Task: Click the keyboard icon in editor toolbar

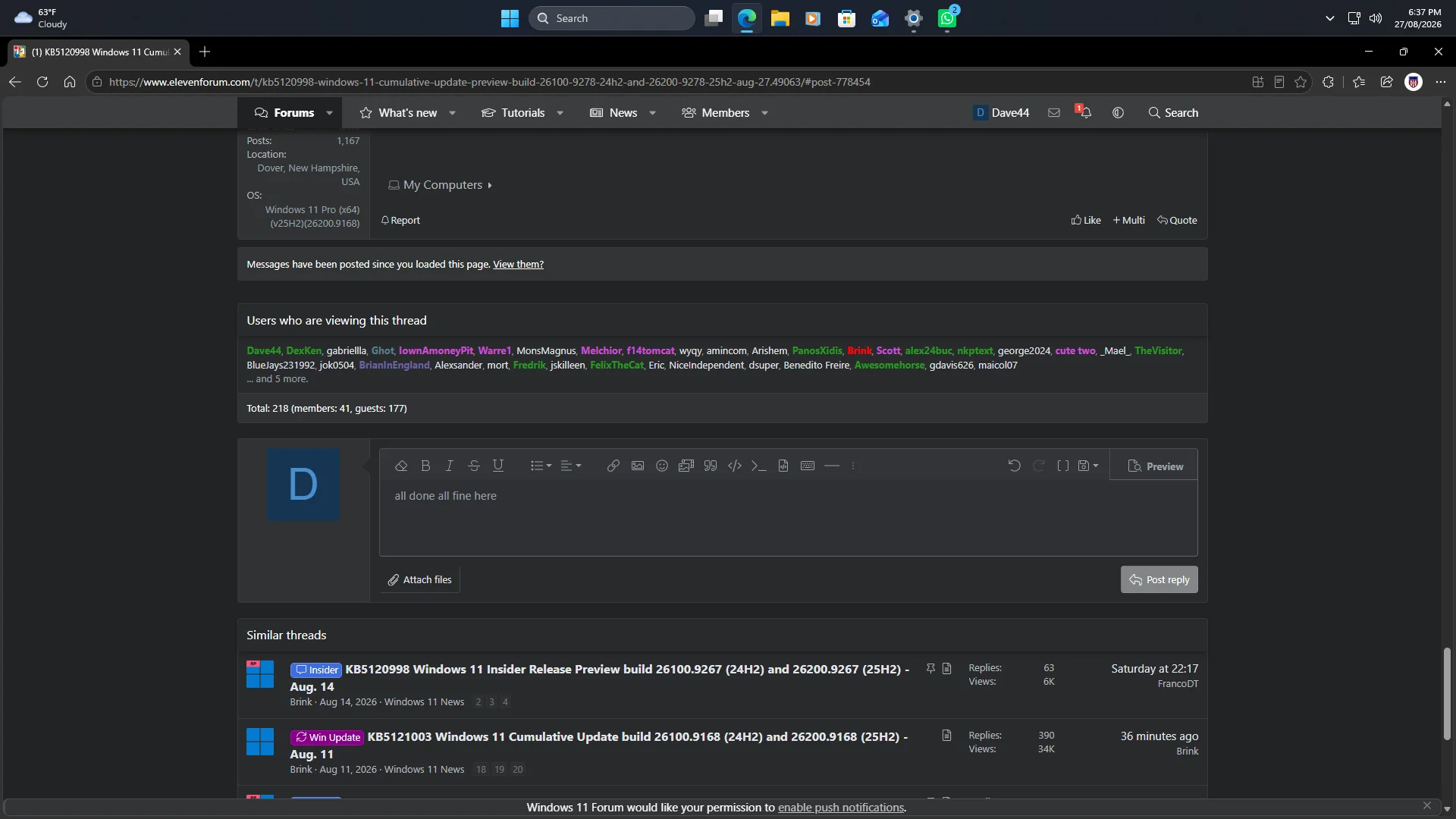Action: tap(808, 466)
